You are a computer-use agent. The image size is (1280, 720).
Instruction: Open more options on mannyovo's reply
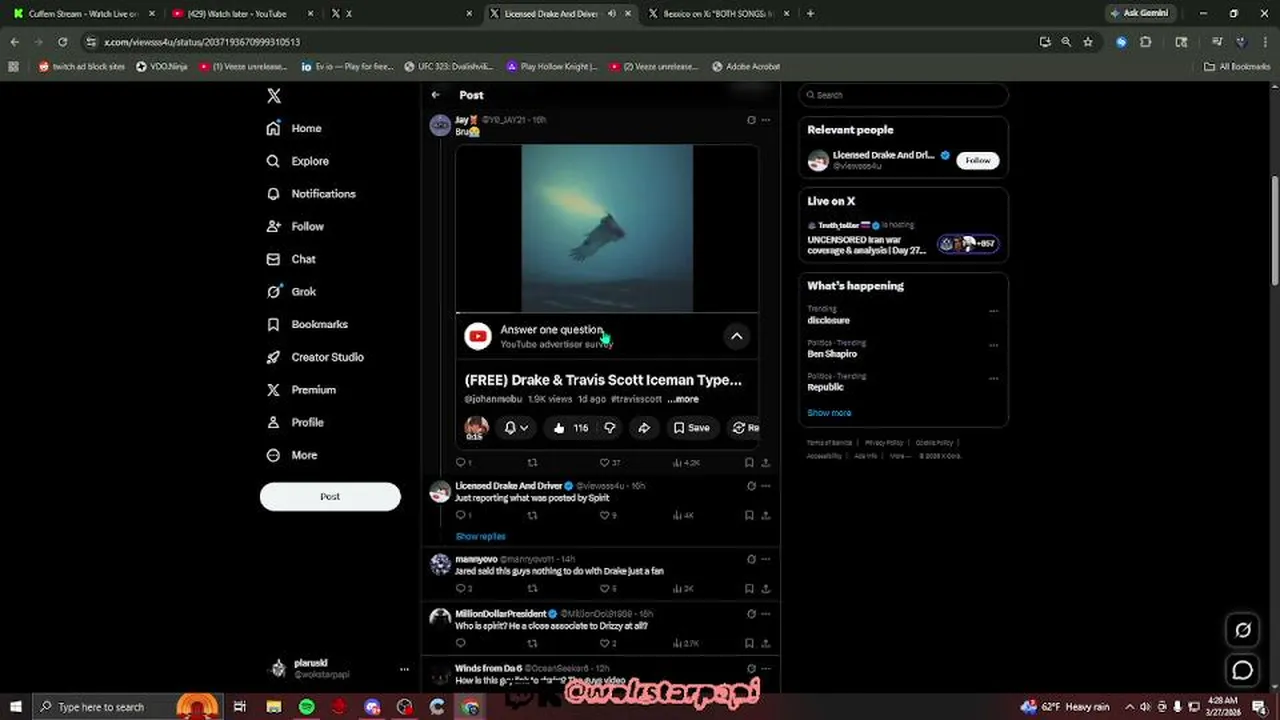[766, 559]
